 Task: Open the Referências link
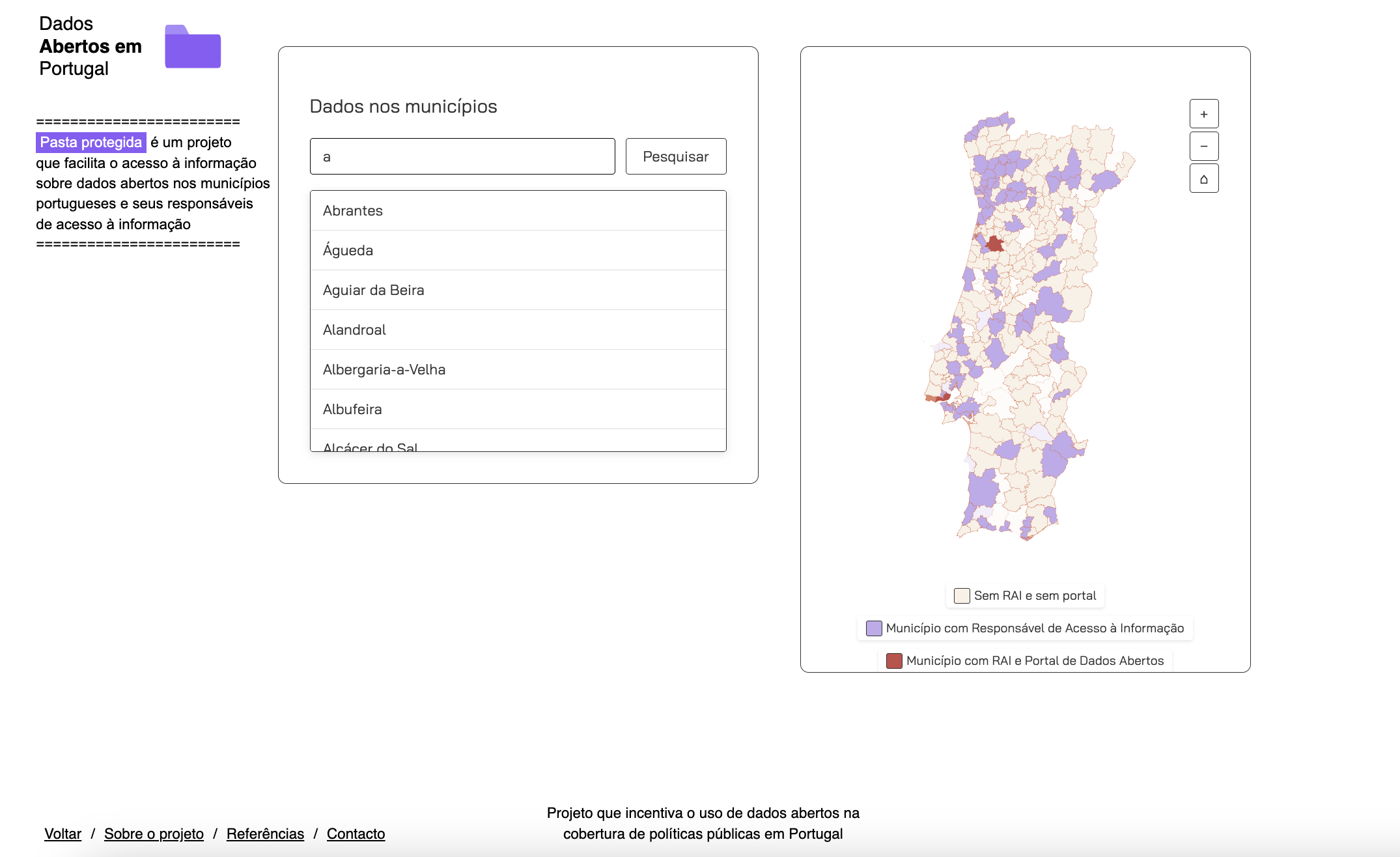265,834
